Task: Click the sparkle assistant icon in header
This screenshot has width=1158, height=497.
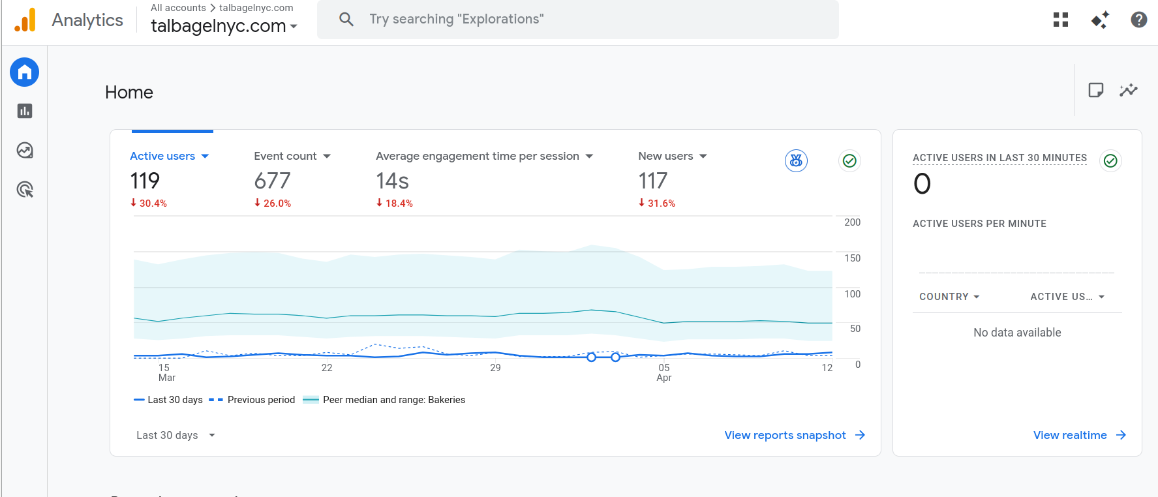Action: point(1100,20)
